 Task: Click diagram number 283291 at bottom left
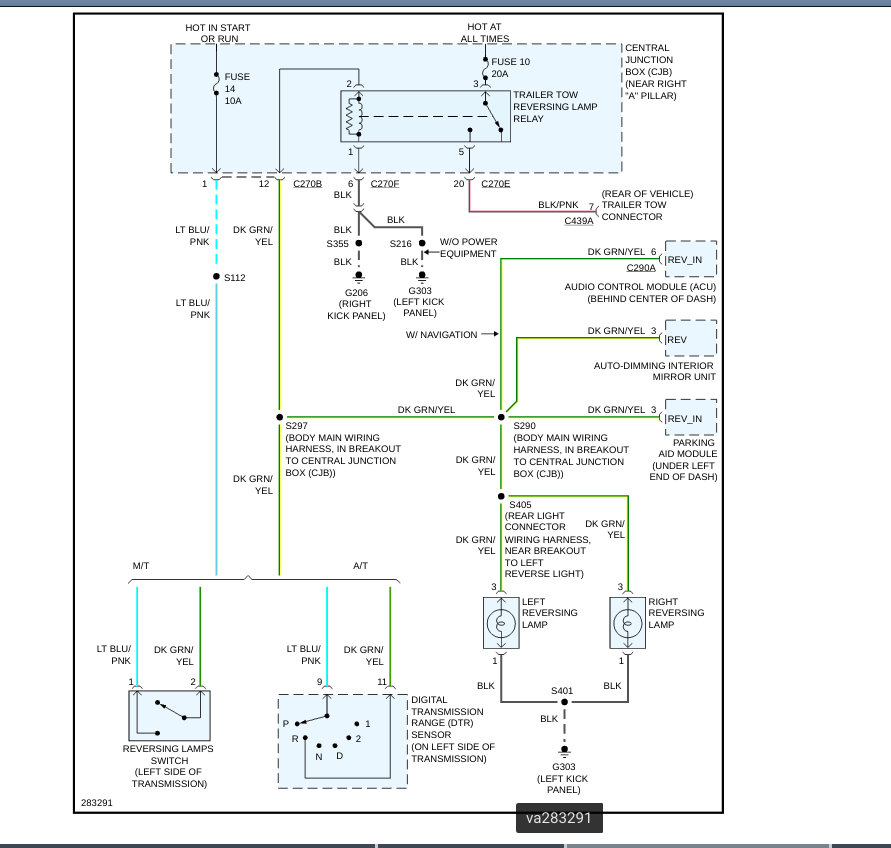[x=97, y=803]
